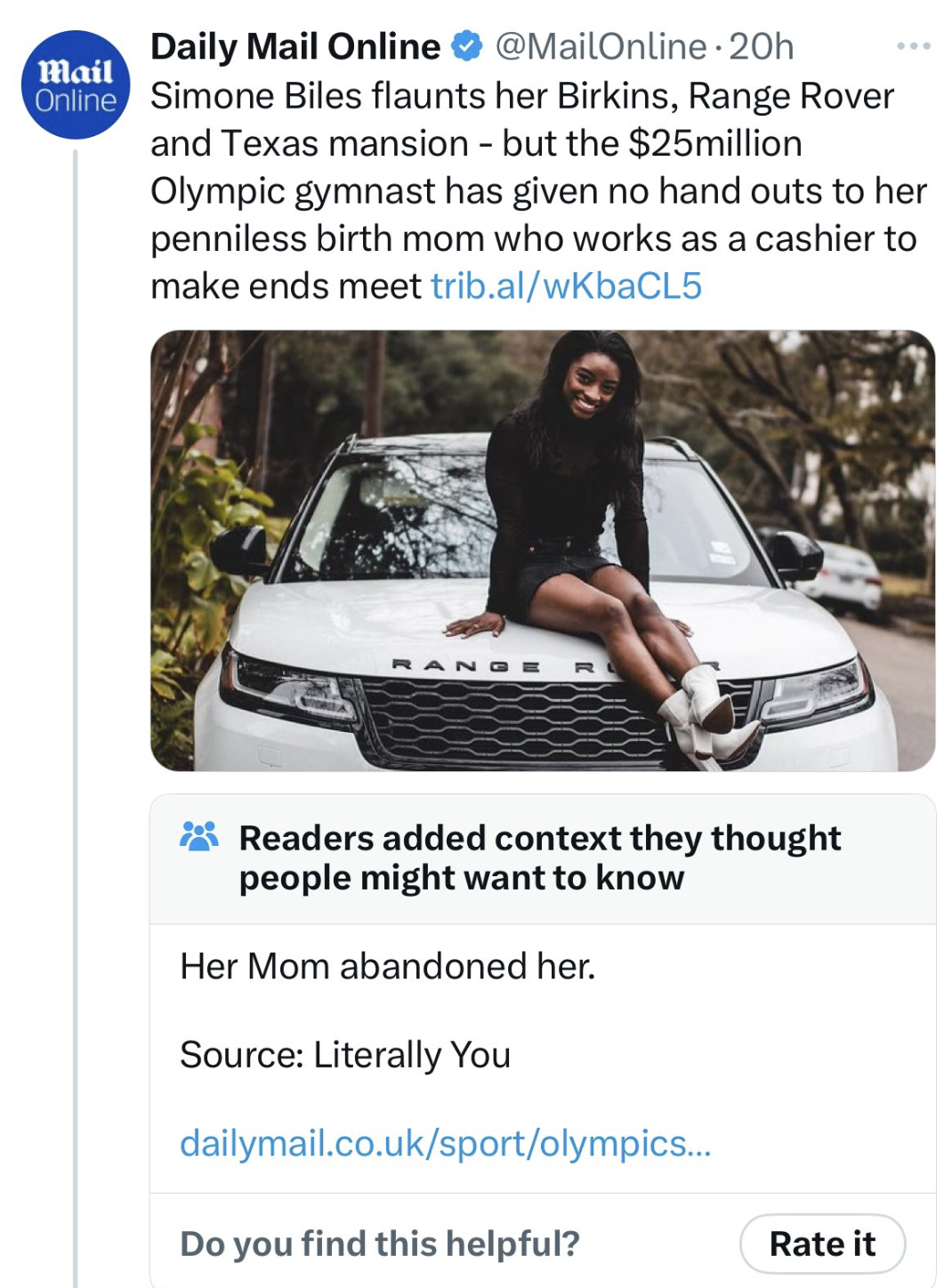Screen dimensions: 952x1288
Task: Open Daily Mail Online profile avatar
Action: coord(76,85)
